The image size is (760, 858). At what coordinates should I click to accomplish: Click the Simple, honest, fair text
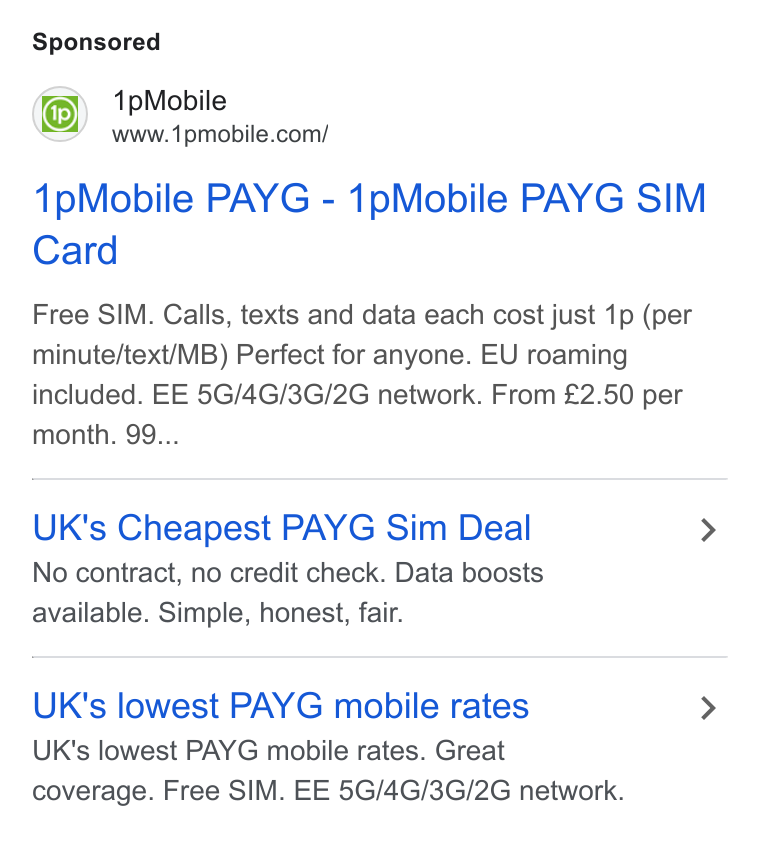281,613
